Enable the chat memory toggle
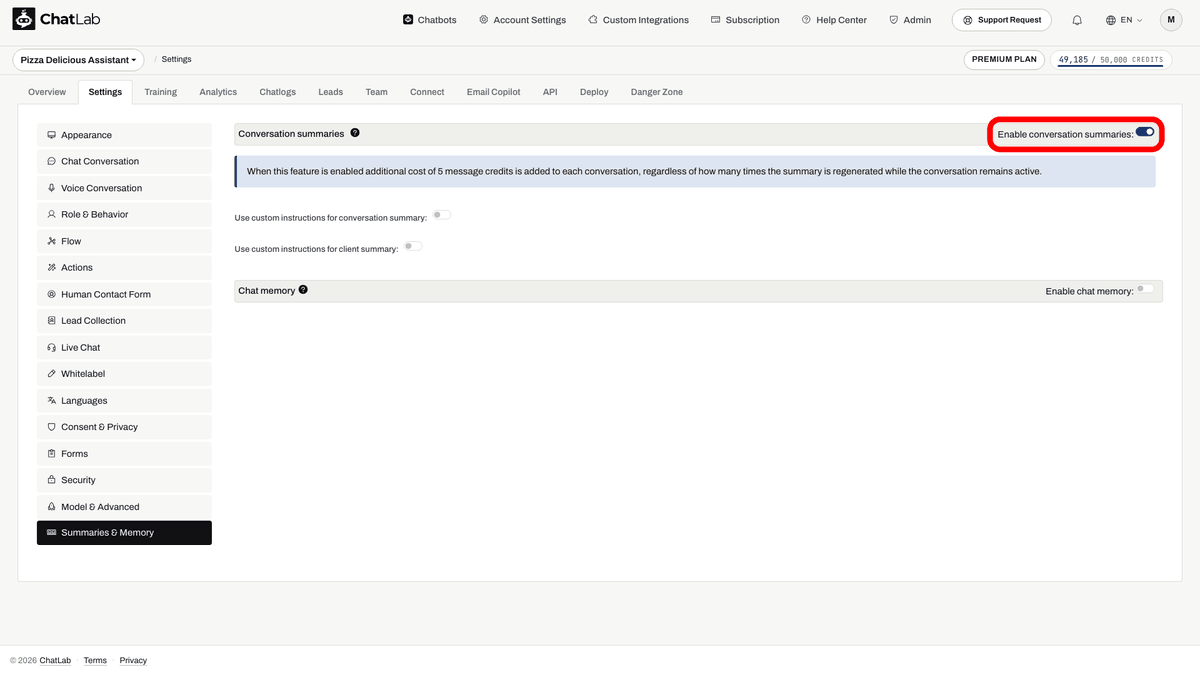The image size is (1200, 675). pos(1145,289)
